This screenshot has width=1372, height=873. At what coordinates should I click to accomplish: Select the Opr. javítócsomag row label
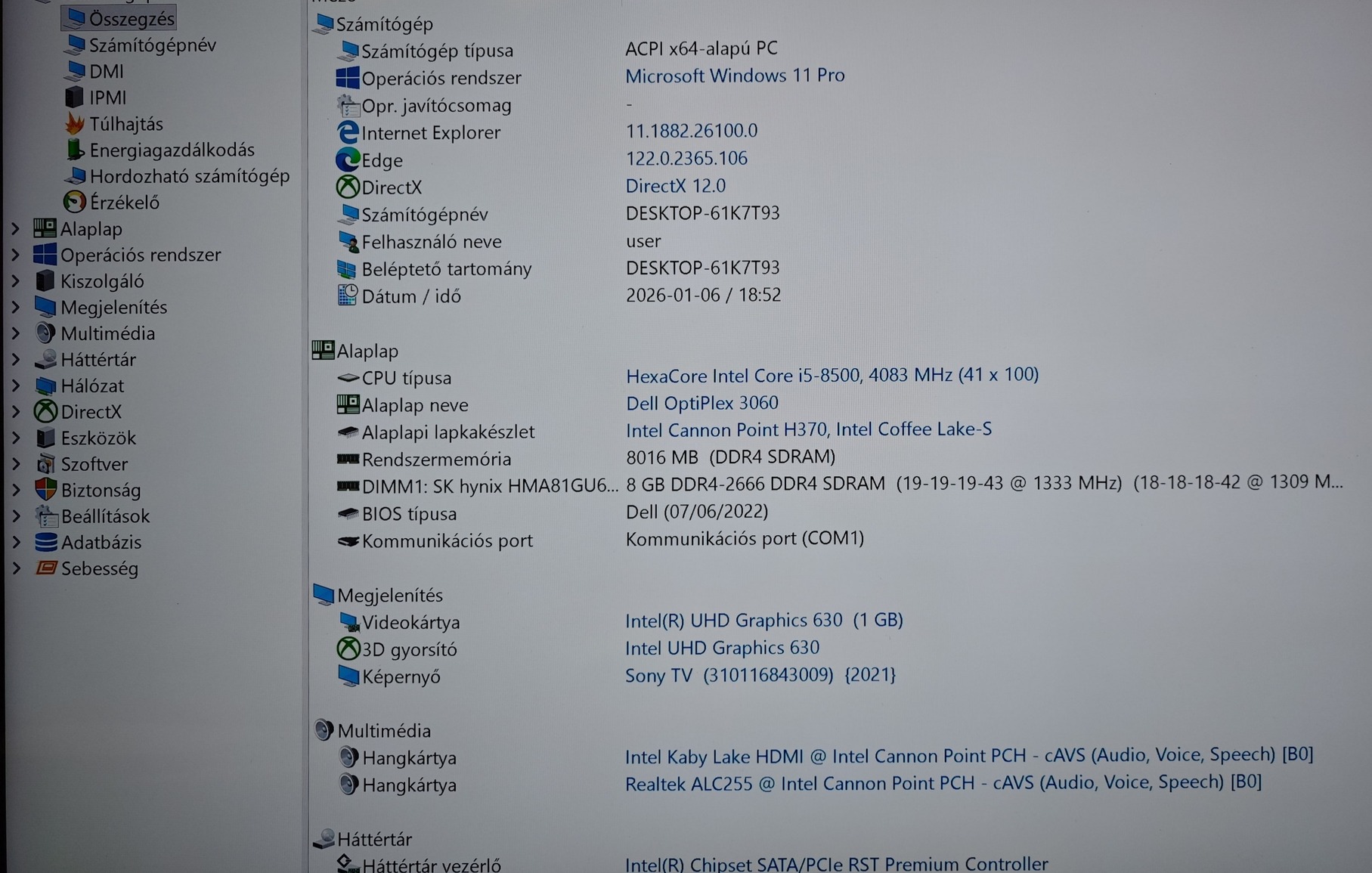(436, 106)
